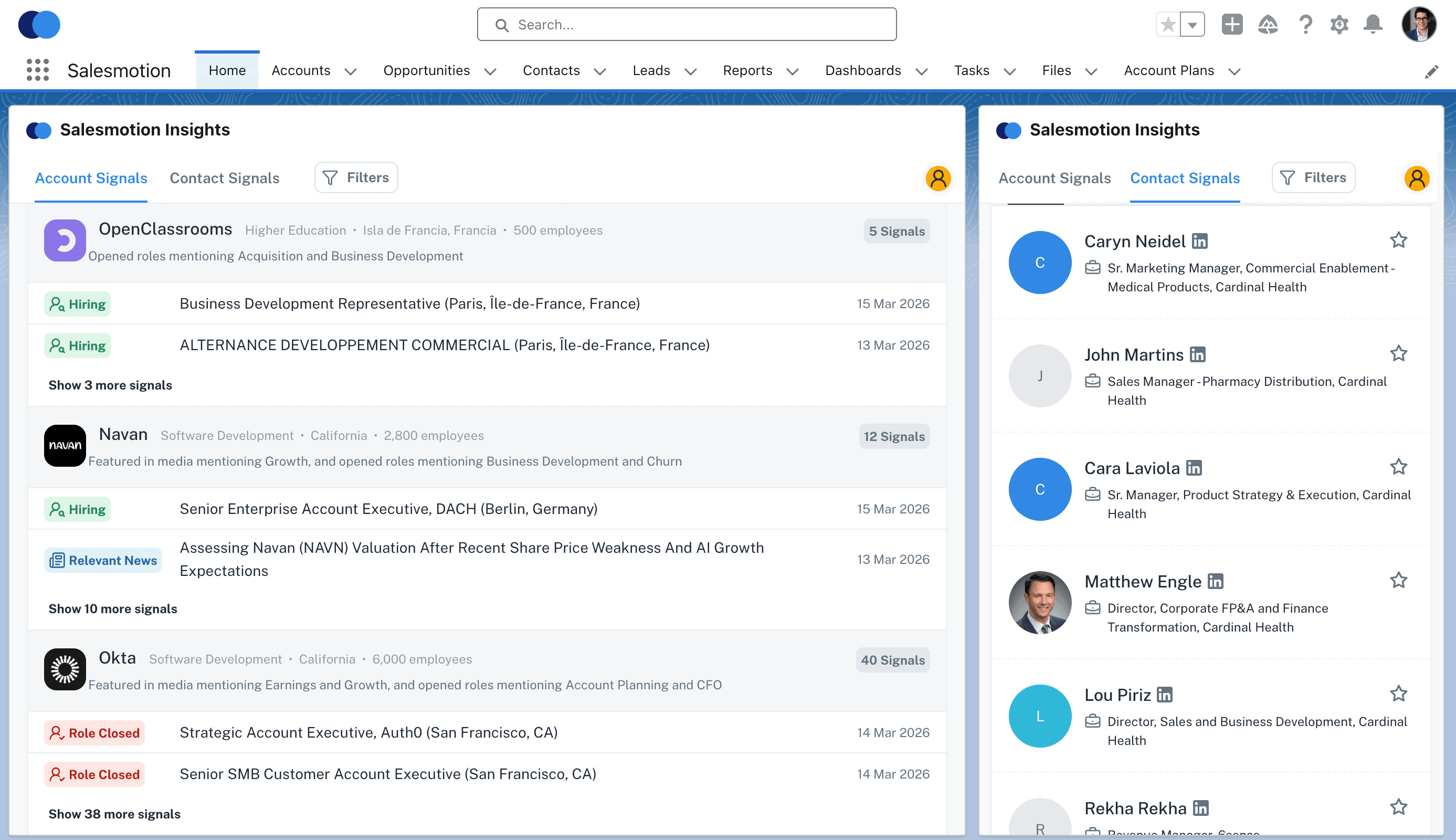The width and height of the screenshot is (1456, 840).
Task: Open the favorites list dropdown arrow
Action: tap(1193, 25)
